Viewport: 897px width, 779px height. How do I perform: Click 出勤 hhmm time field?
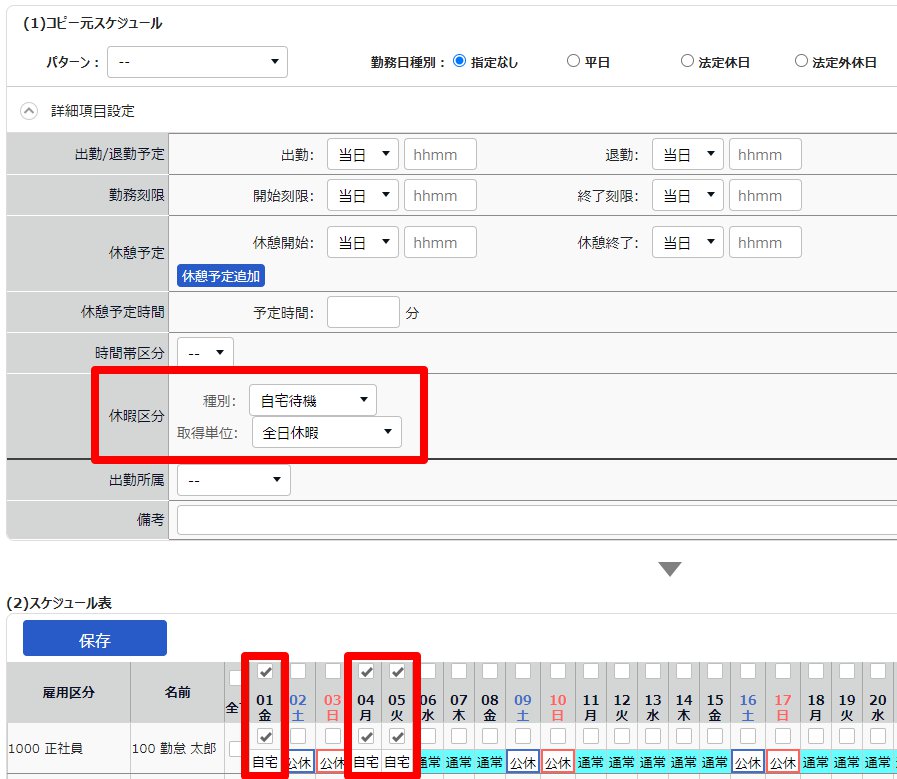click(x=440, y=154)
